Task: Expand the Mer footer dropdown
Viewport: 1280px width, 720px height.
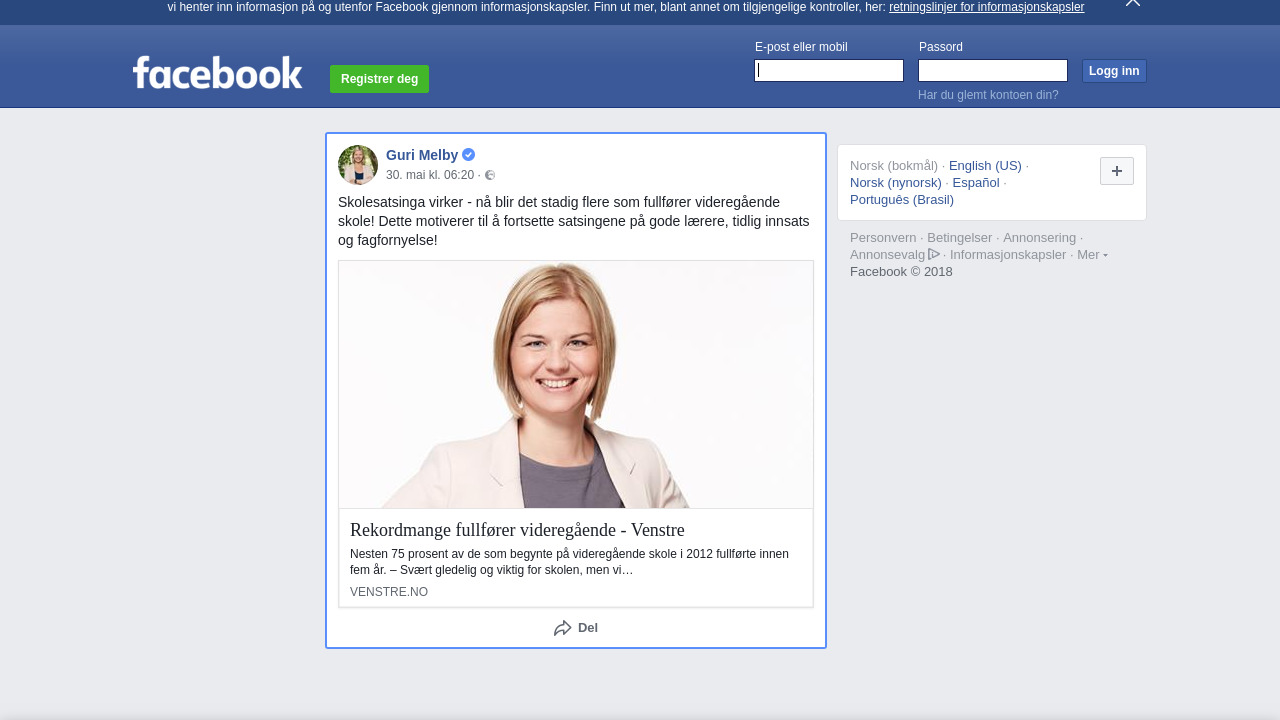Action: [1092, 255]
